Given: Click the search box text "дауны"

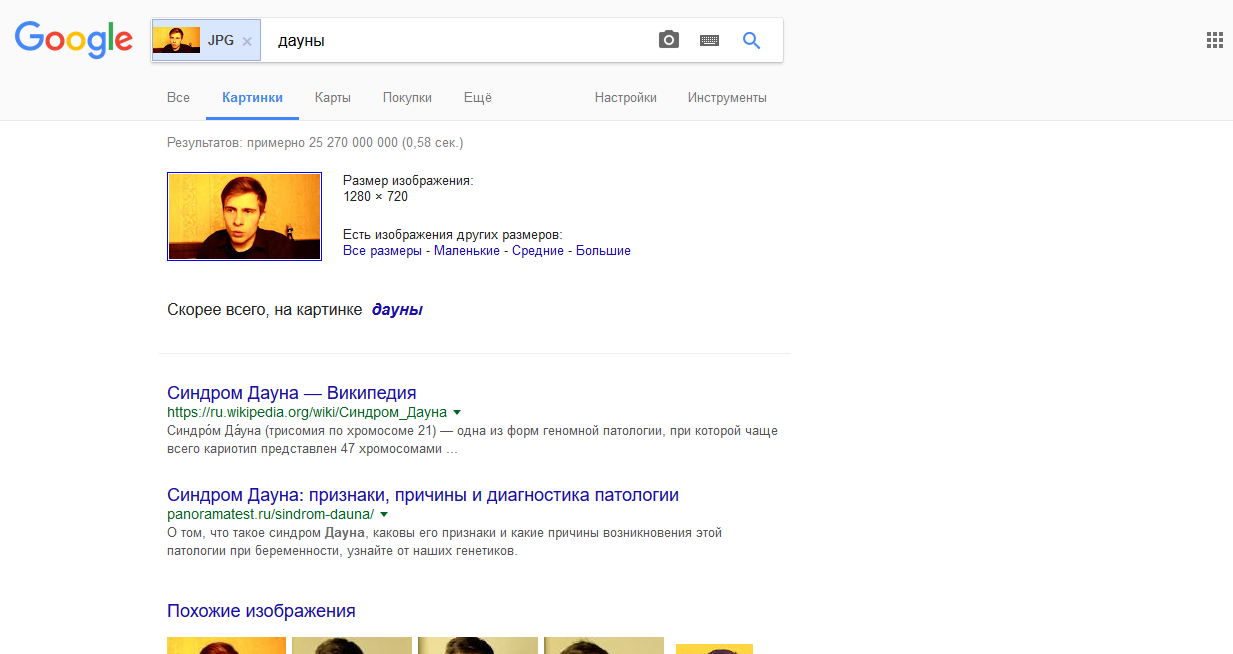Looking at the screenshot, I should click(301, 41).
